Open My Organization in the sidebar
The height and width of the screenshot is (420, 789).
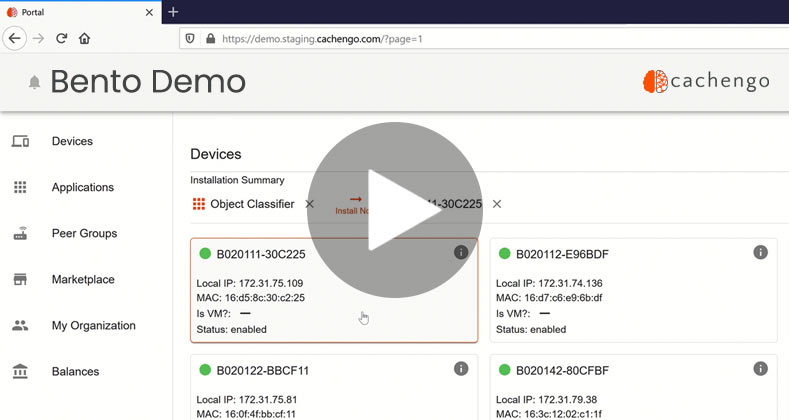click(94, 325)
